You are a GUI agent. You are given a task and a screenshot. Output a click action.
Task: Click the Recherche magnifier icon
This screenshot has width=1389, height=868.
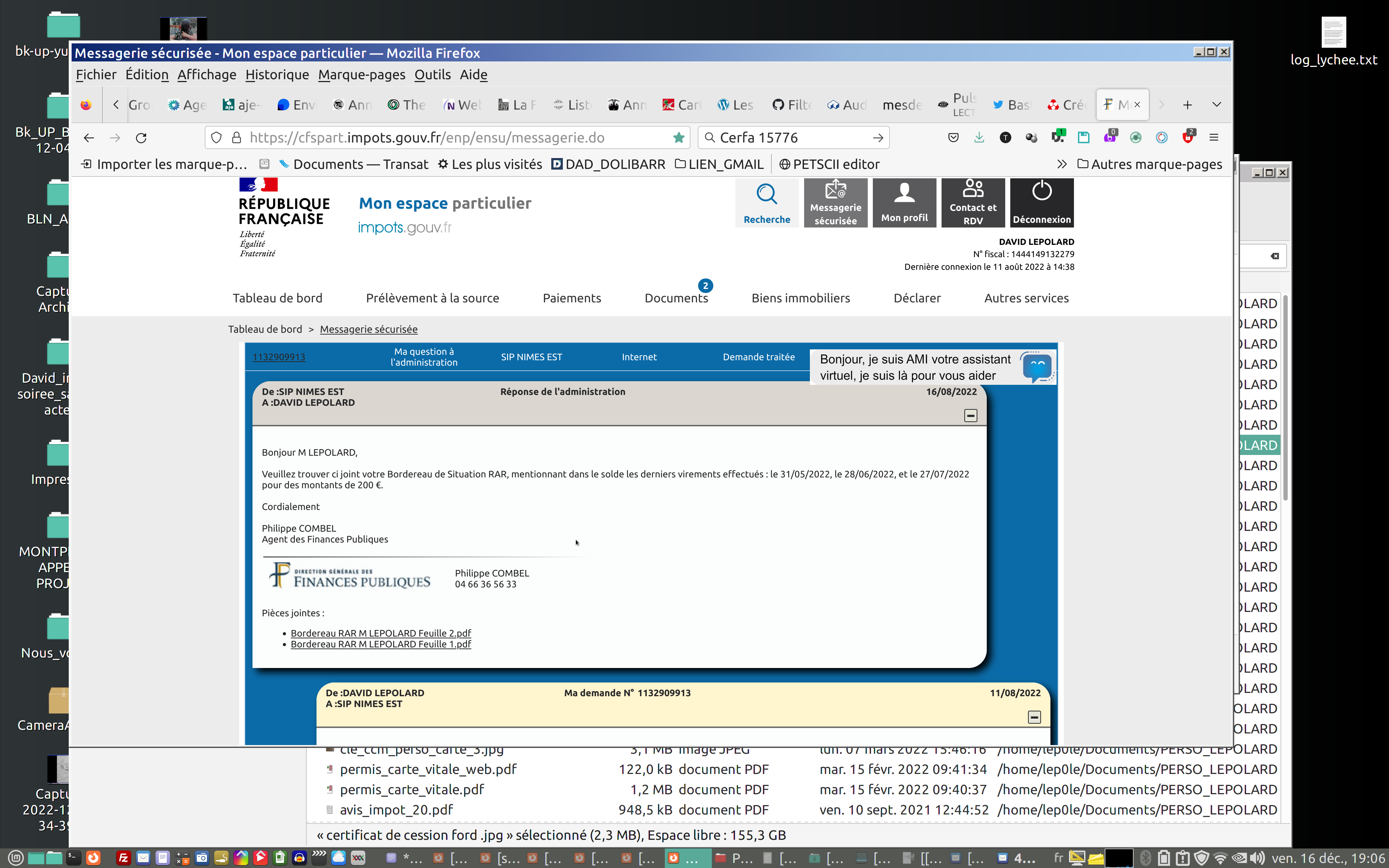click(x=766, y=195)
